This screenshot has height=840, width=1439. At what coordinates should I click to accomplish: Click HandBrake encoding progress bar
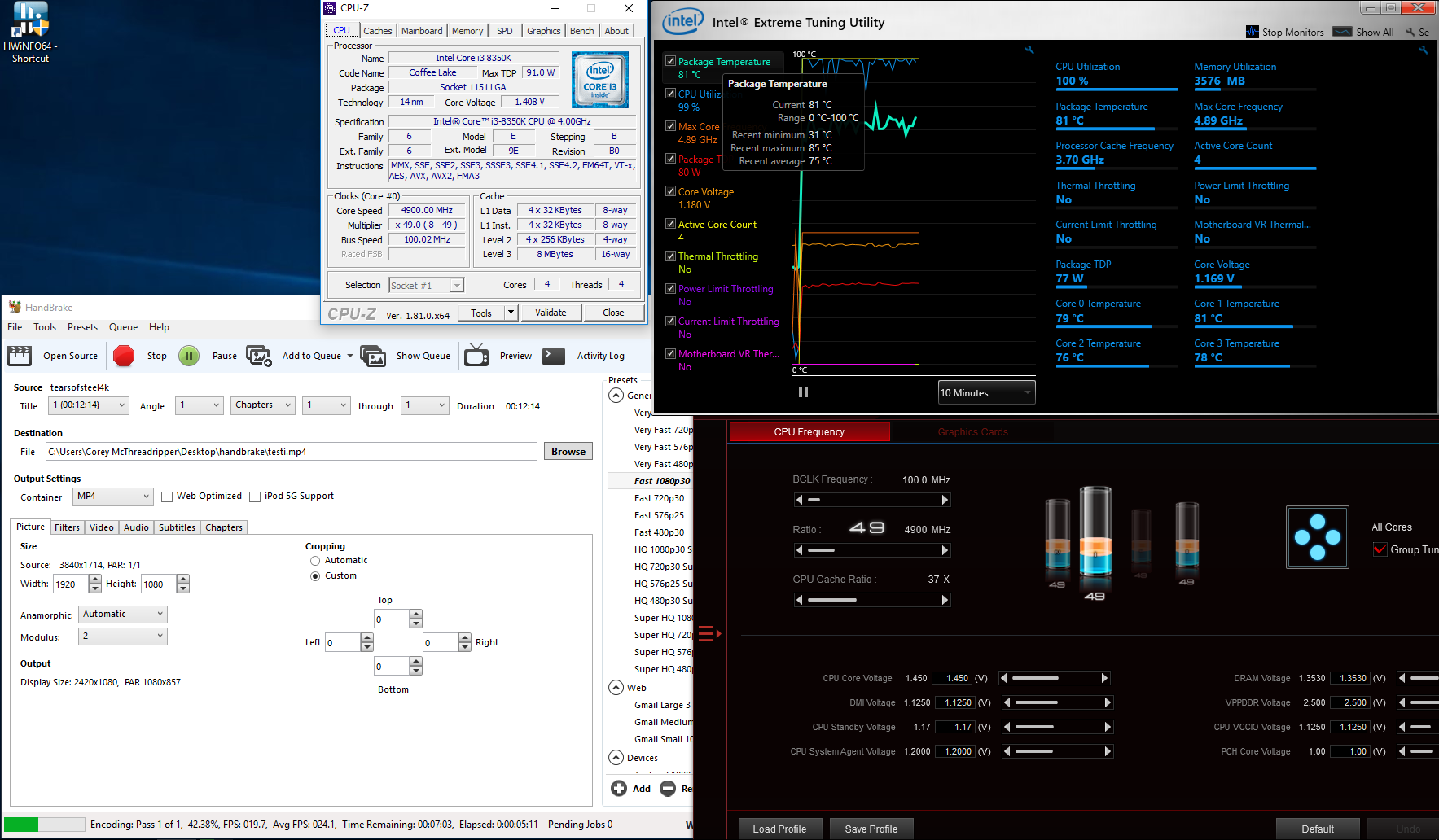click(x=44, y=825)
